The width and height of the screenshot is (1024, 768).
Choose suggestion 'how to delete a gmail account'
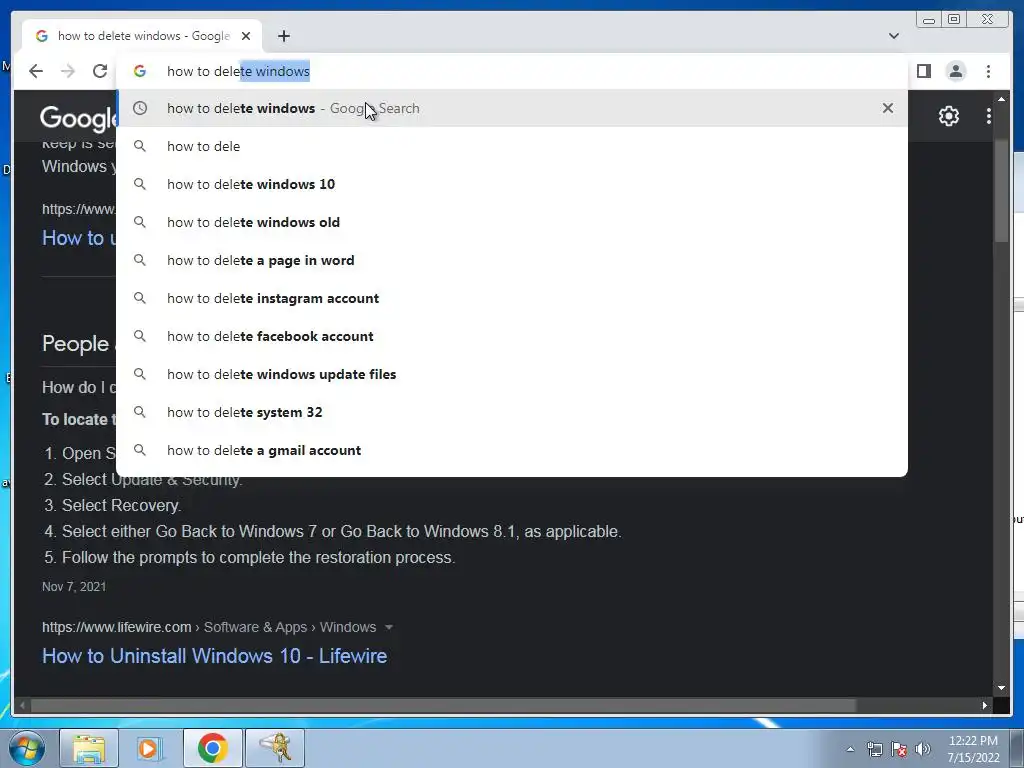coord(512,450)
